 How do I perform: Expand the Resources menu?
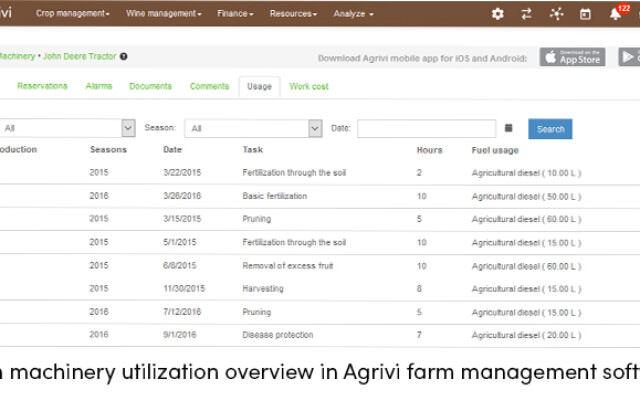(x=293, y=13)
